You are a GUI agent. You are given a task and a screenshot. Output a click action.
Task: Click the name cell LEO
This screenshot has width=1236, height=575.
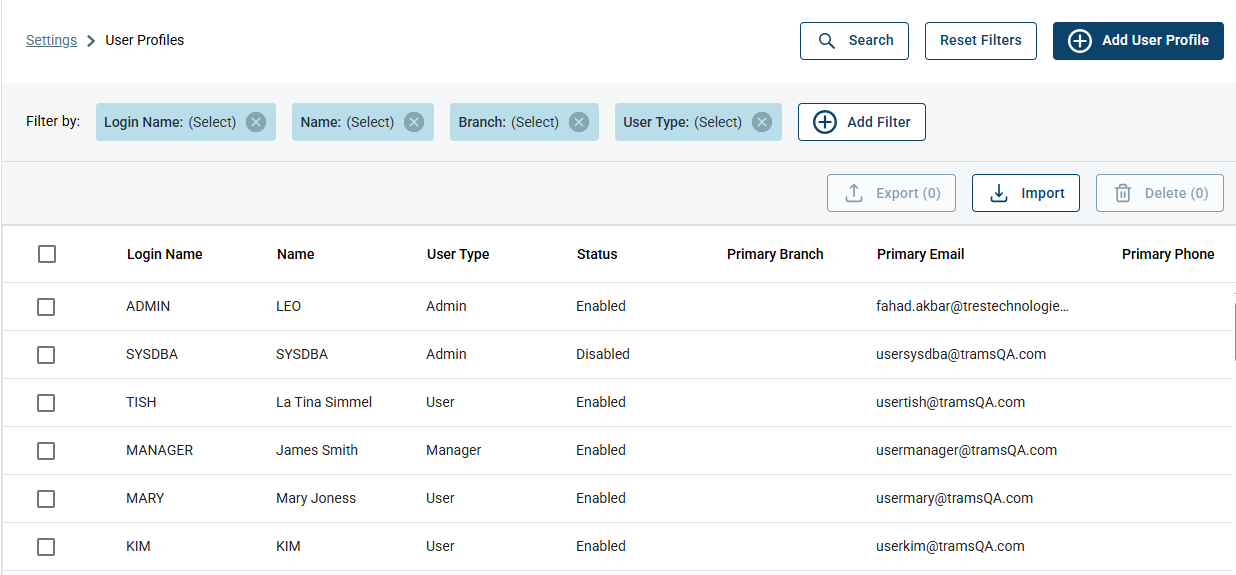click(x=289, y=306)
